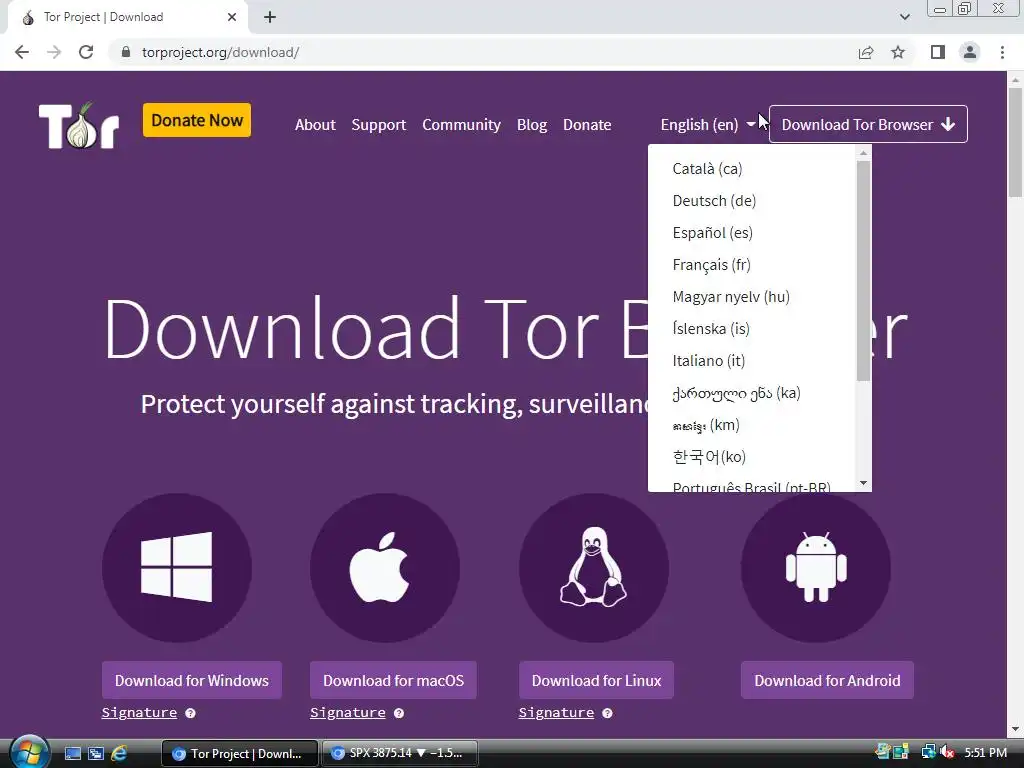Screen dimensions: 1024x768
Task: Click the Linux penguin circle icon
Action: [594, 567]
